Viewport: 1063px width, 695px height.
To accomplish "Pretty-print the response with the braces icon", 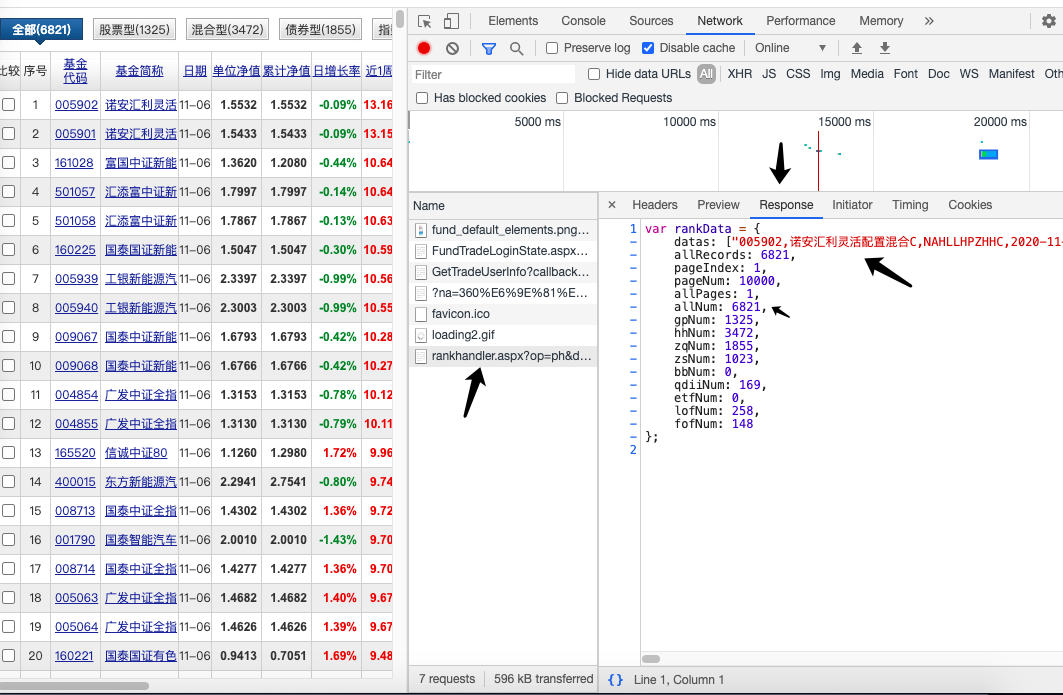I will click(616, 679).
